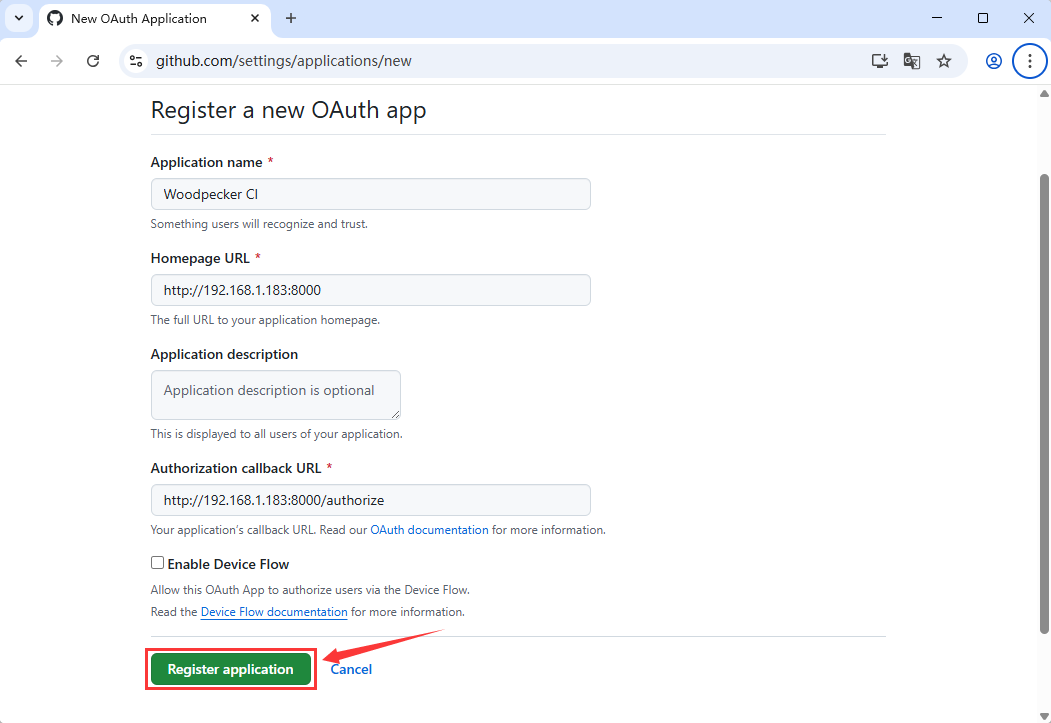Click the scrollbar down arrow
Viewport: 1051px width, 723px height.
(1044, 716)
